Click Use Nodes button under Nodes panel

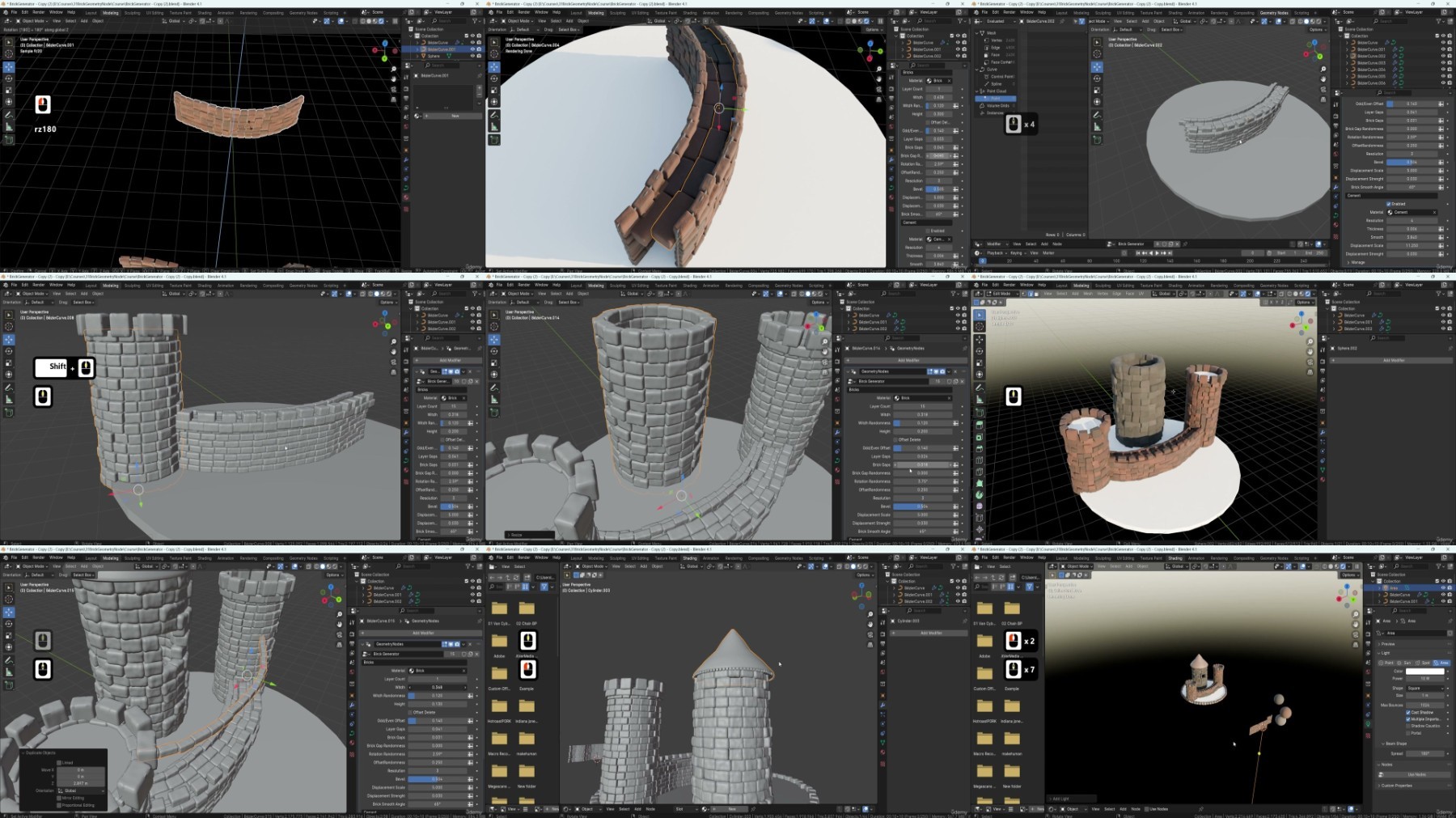(x=1416, y=774)
